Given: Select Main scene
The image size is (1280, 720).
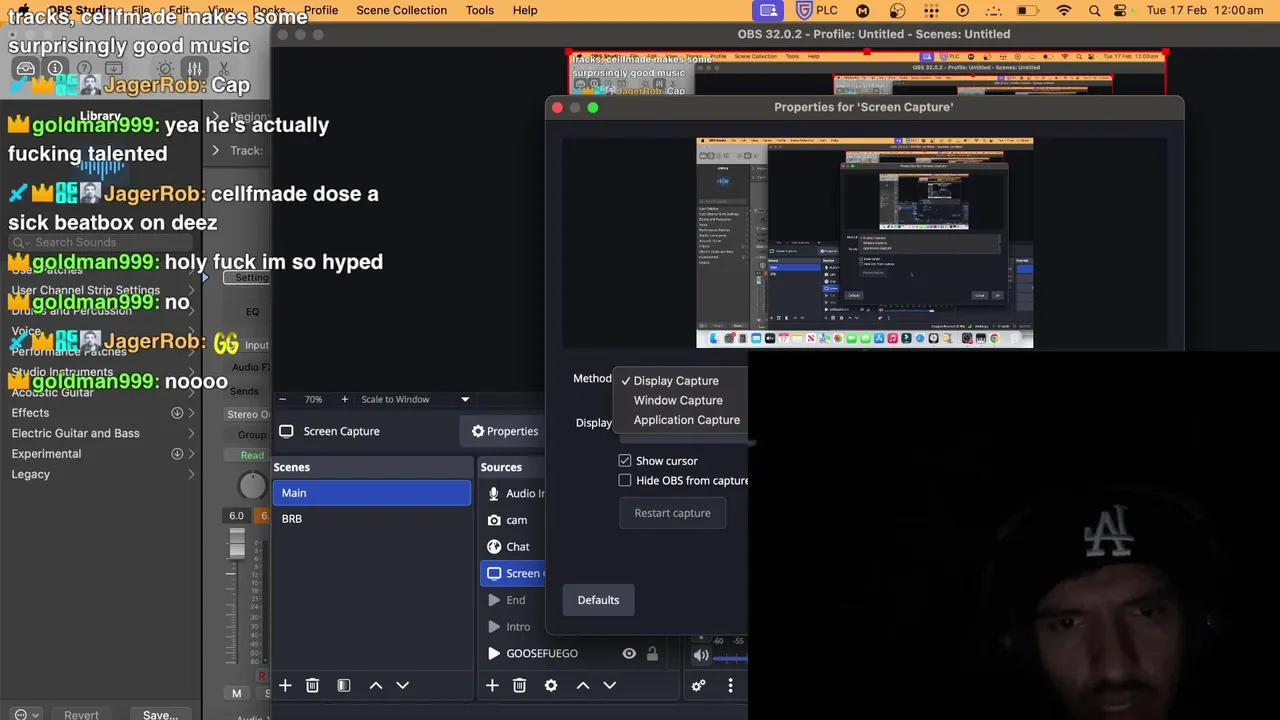Looking at the screenshot, I should point(371,493).
